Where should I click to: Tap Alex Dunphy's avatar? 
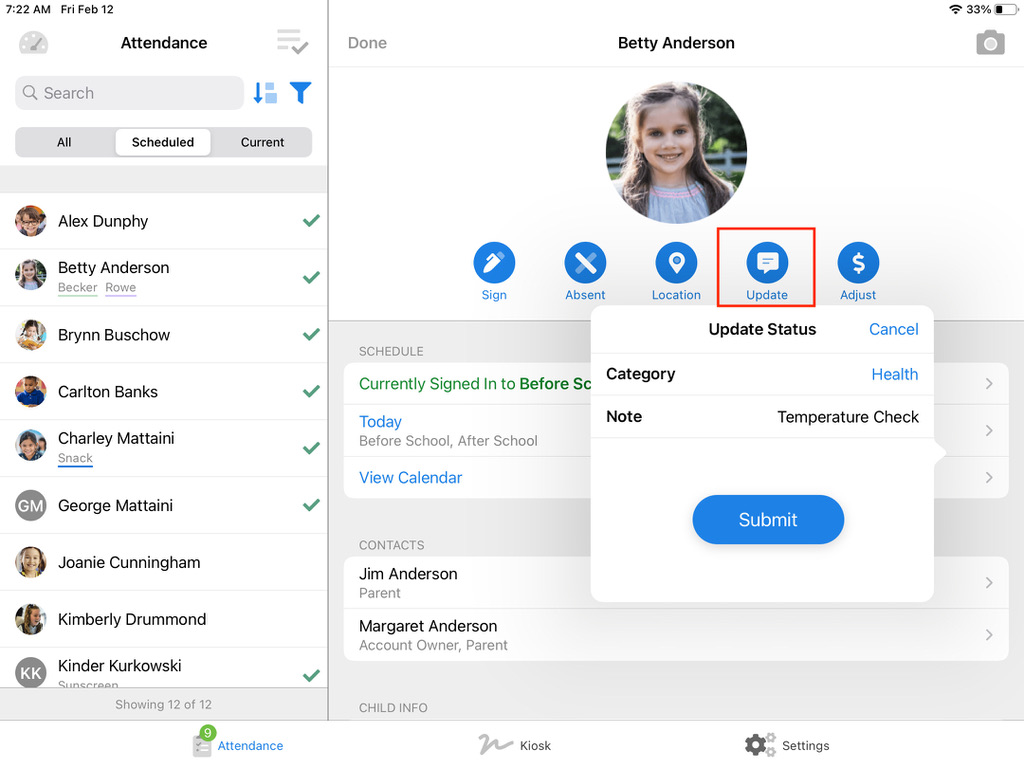(31, 221)
